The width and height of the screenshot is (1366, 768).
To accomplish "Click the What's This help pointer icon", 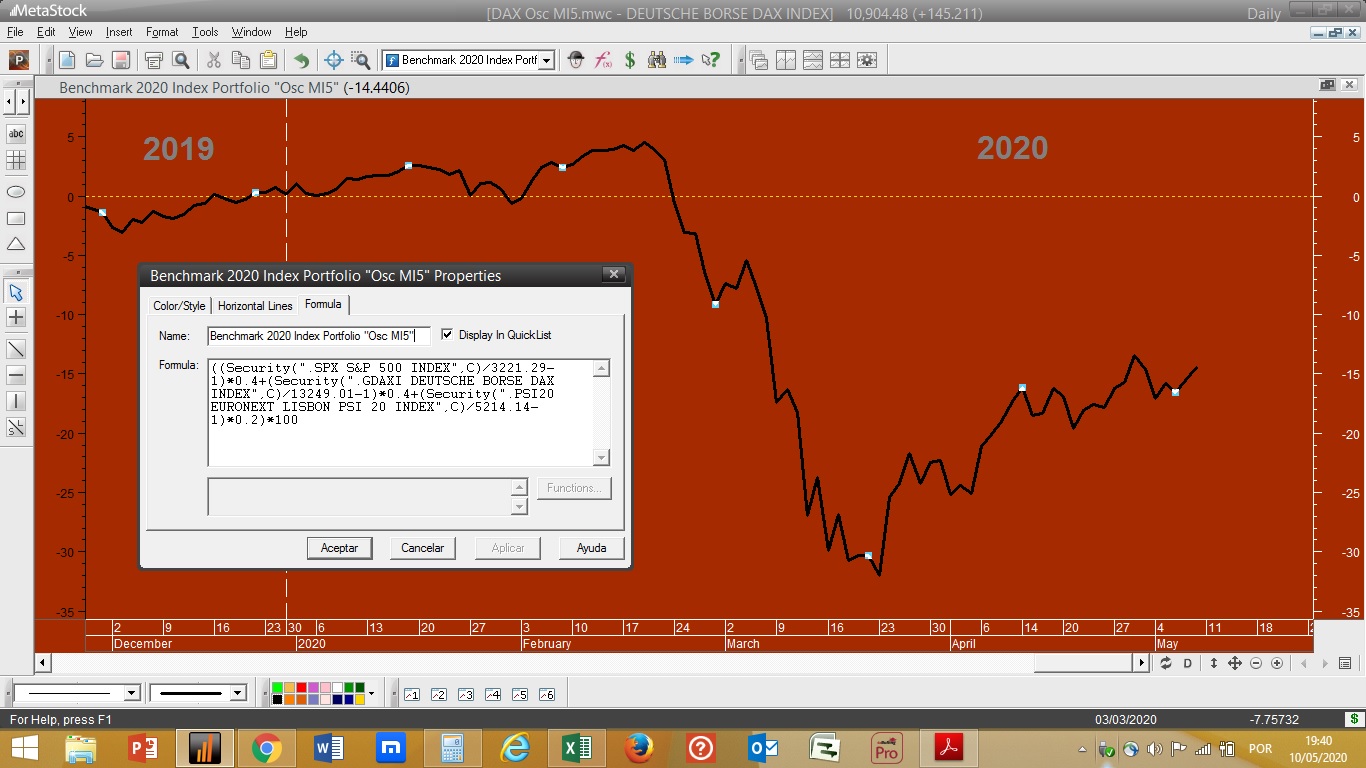I will coord(711,60).
